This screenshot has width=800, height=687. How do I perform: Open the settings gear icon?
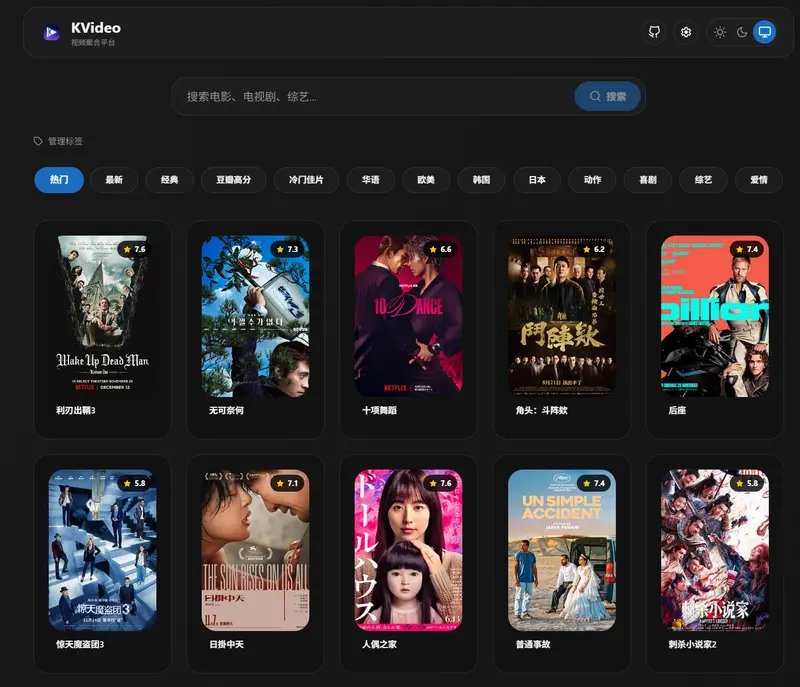[686, 32]
